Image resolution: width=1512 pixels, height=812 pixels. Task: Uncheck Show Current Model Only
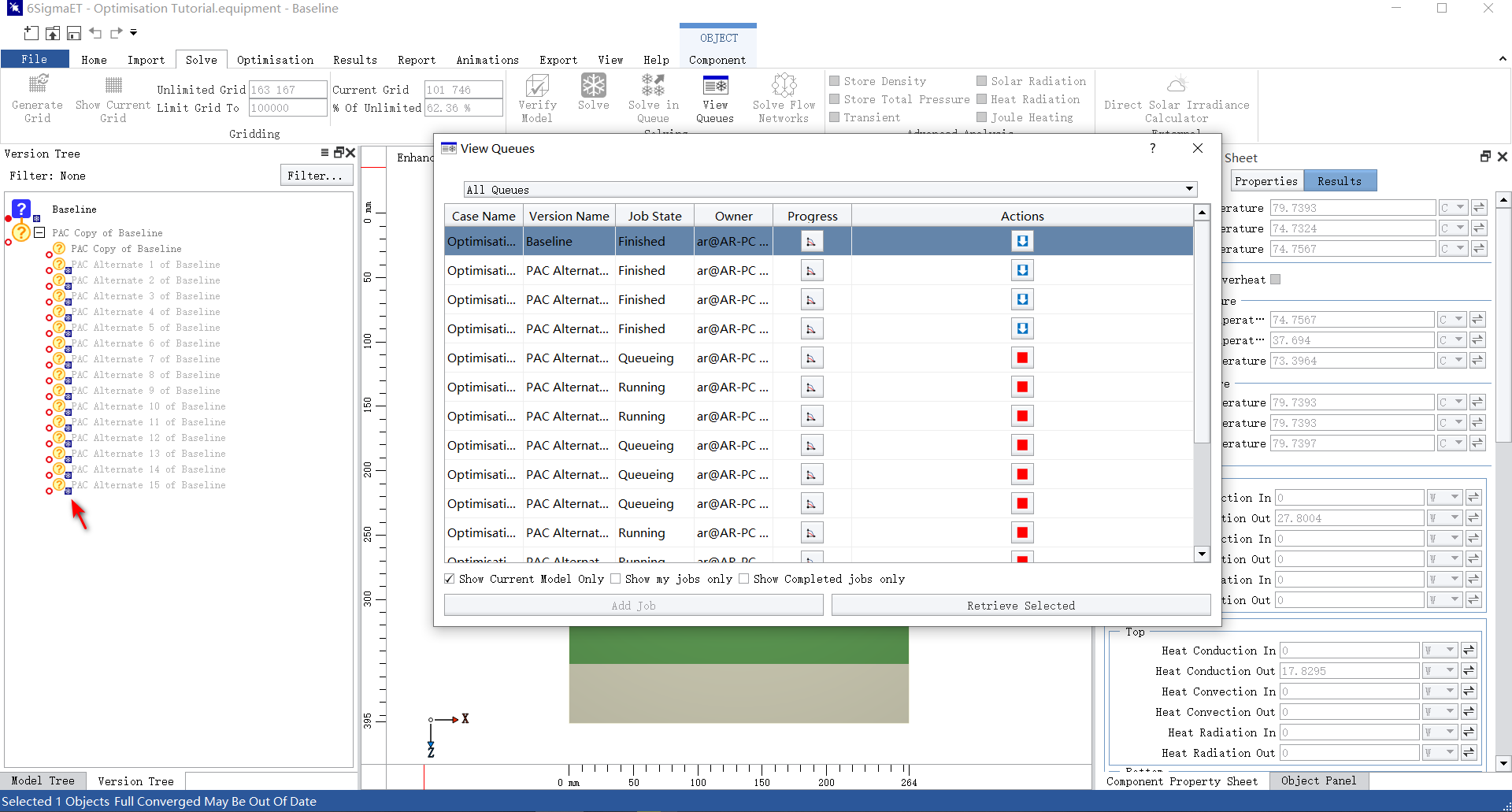450,579
